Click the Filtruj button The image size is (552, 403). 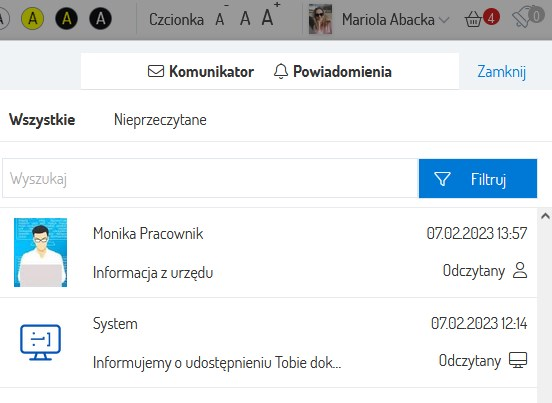click(478, 178)
